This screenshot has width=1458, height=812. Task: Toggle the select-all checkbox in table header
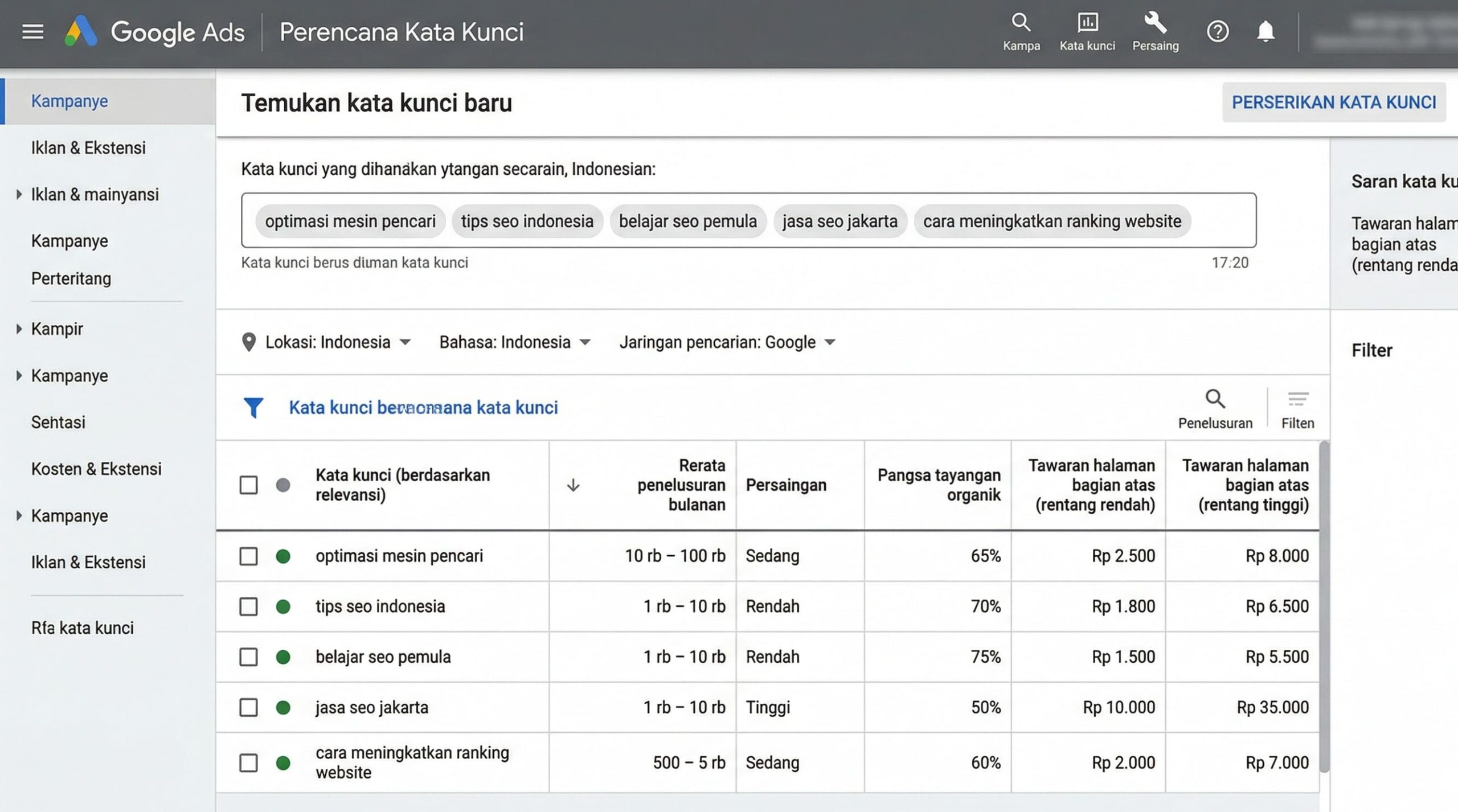tap(248, 485)
